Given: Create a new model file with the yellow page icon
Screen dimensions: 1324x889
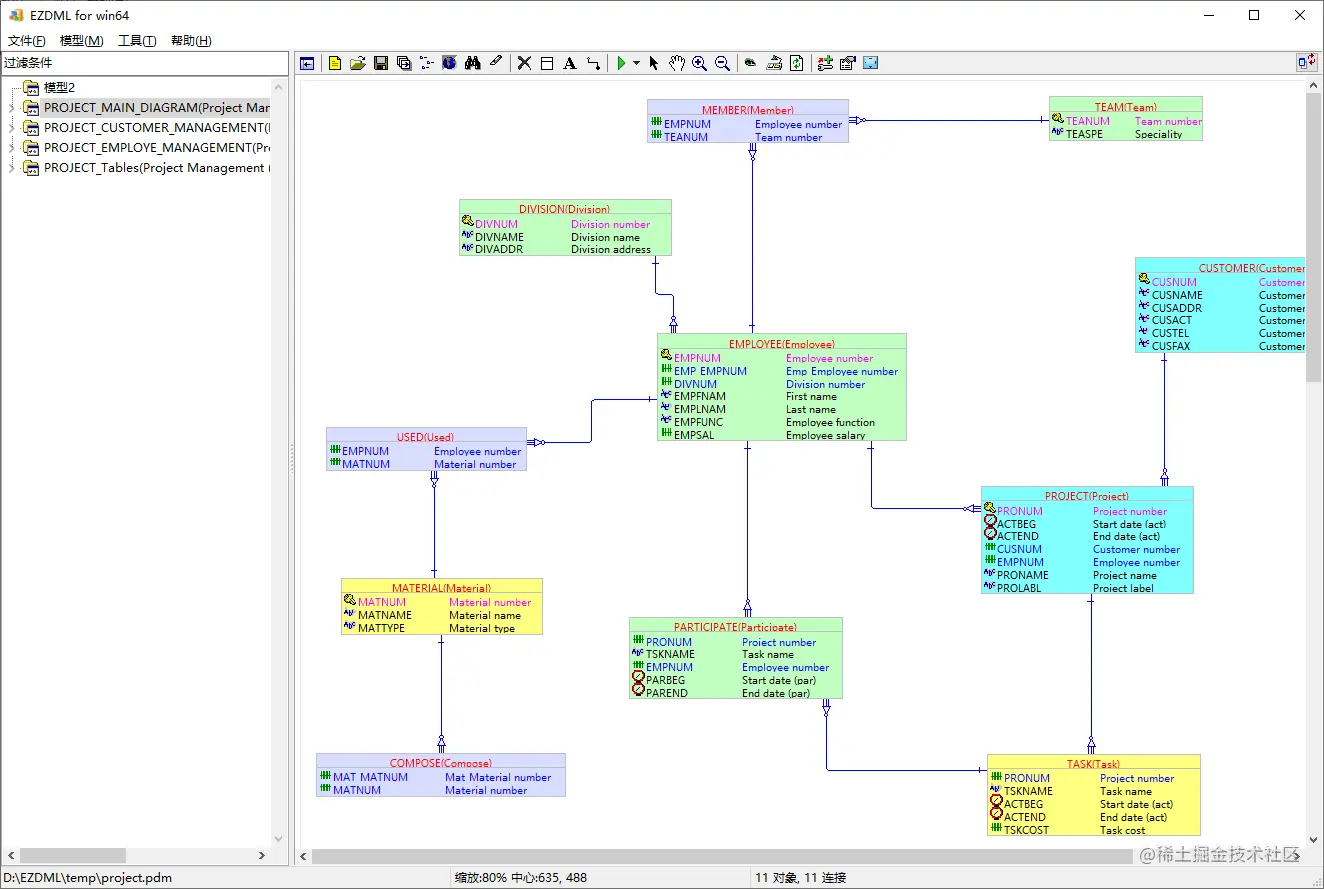Looking at the screenshot, I should (335, 63).
